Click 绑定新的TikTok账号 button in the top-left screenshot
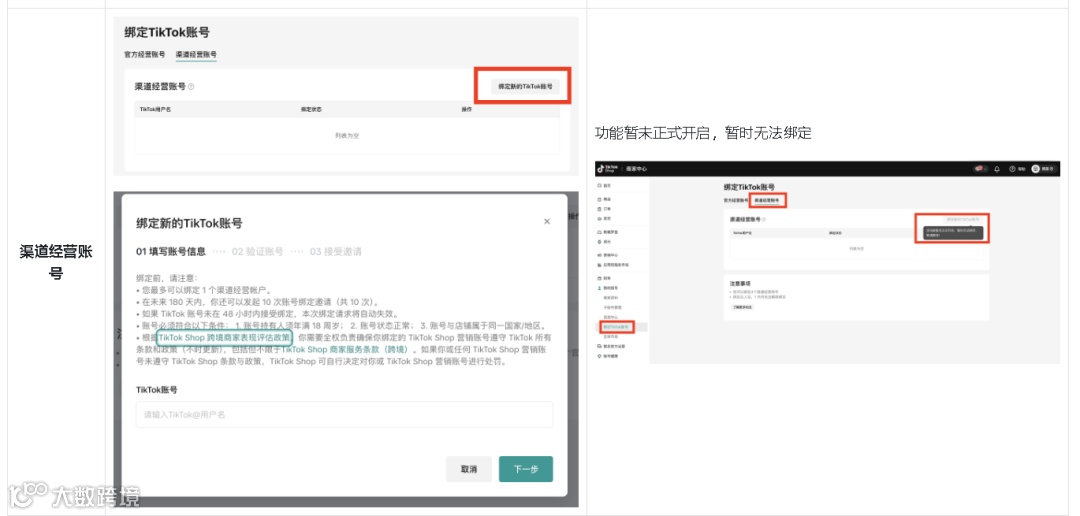 pyautogui.click(x=525, y=87)
